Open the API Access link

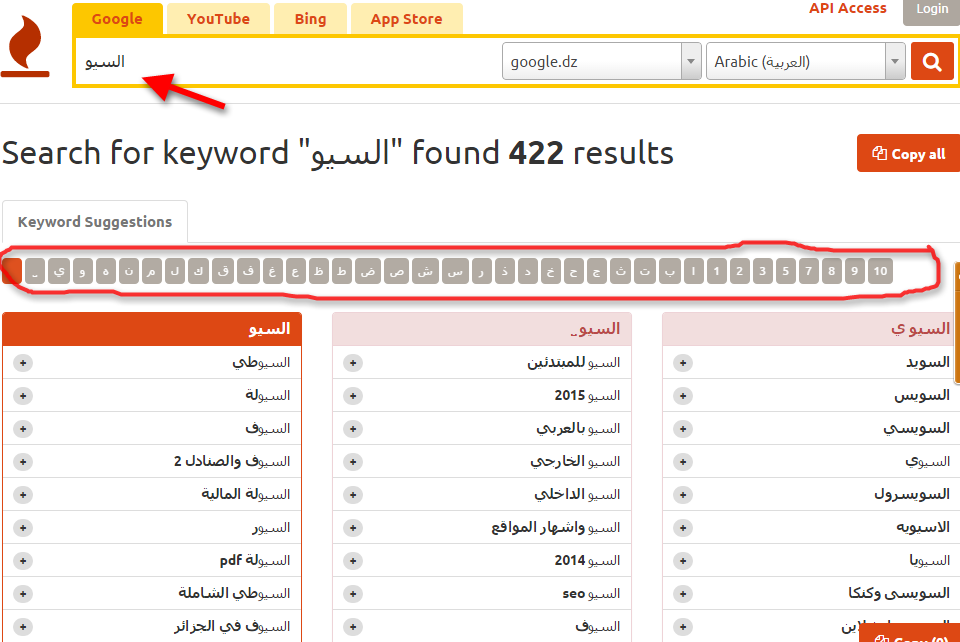847,9
